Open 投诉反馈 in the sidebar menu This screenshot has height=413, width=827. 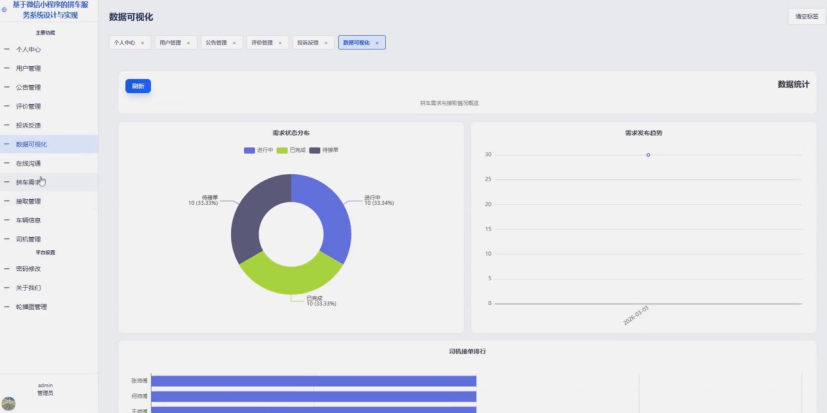pyautogui.click(x=49, y=126)
